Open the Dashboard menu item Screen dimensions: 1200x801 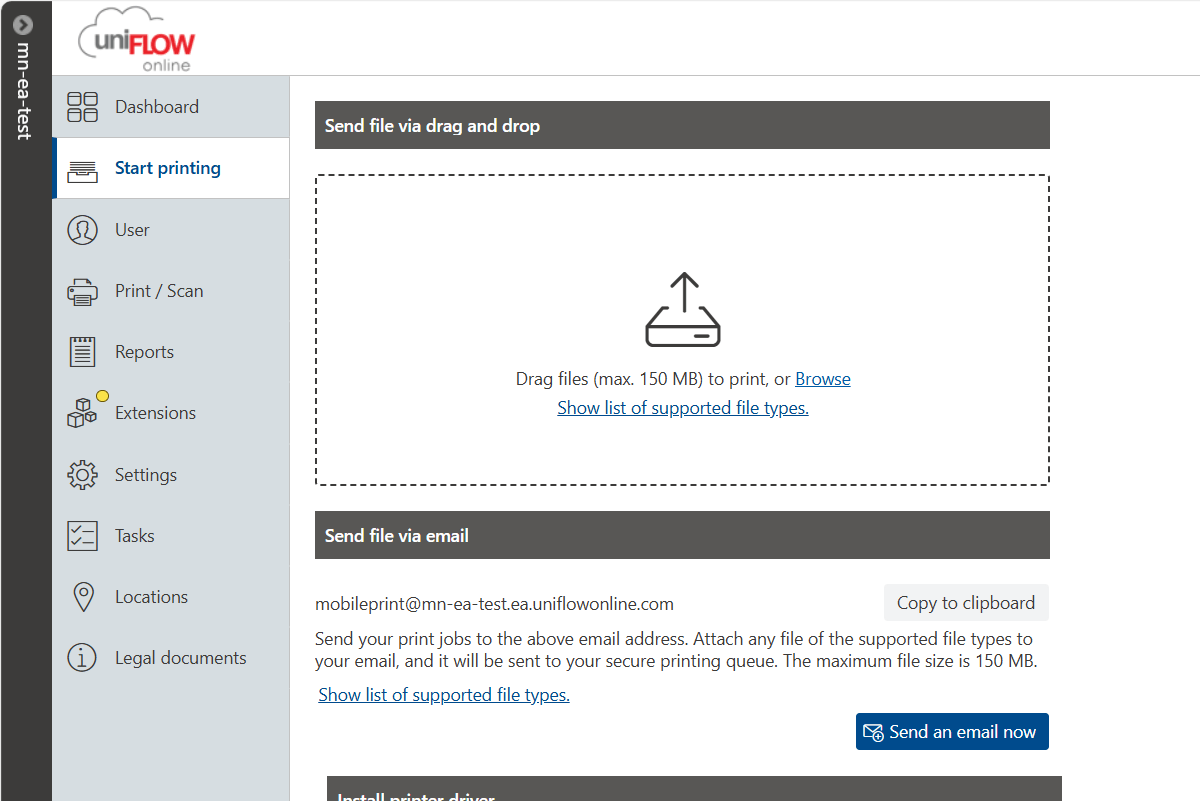(171, 107)
